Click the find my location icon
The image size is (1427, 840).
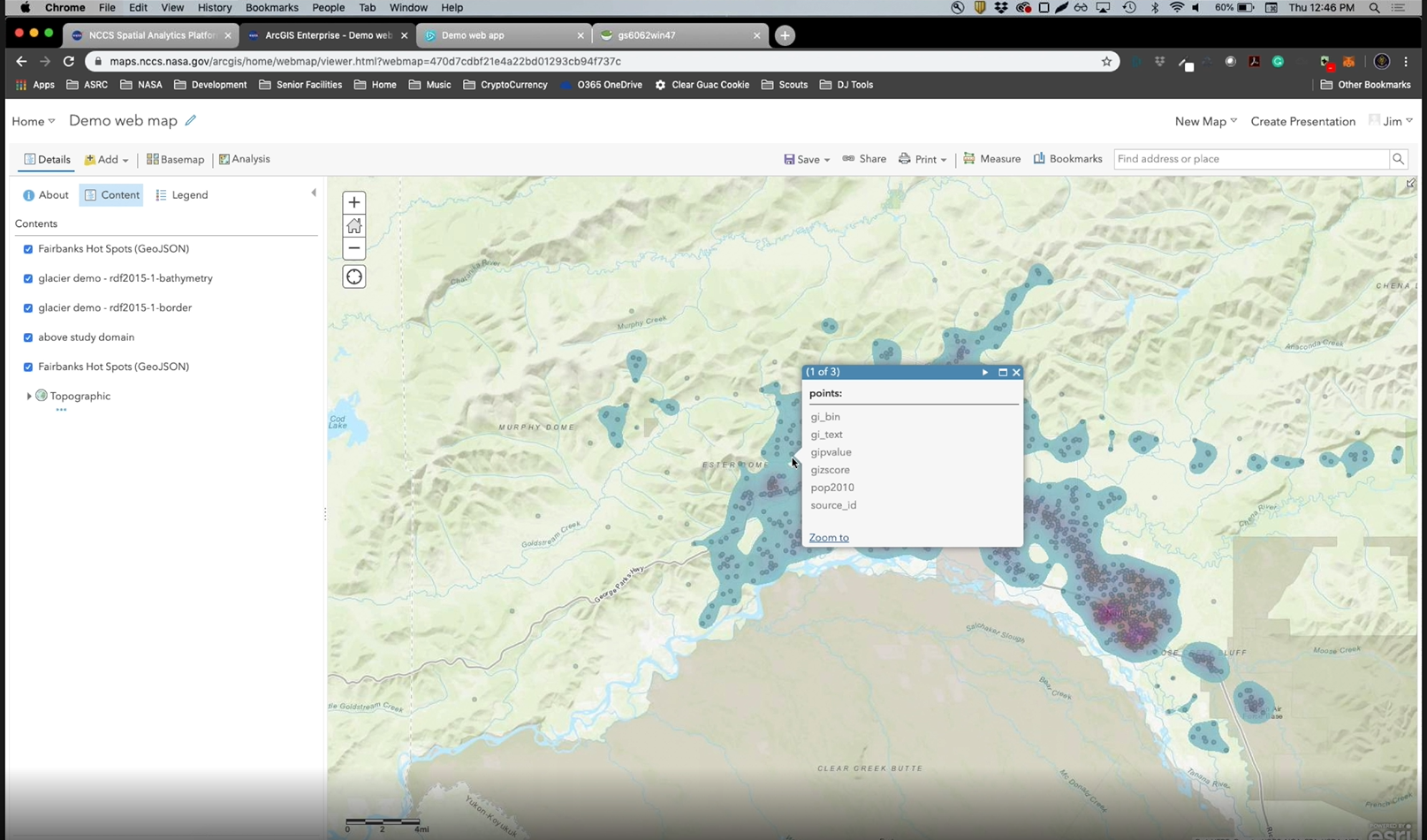point(354,277)
